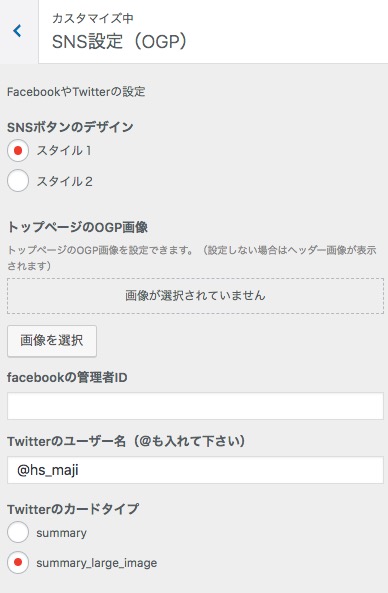Select the スタイル1 radio button

[18, 151]
